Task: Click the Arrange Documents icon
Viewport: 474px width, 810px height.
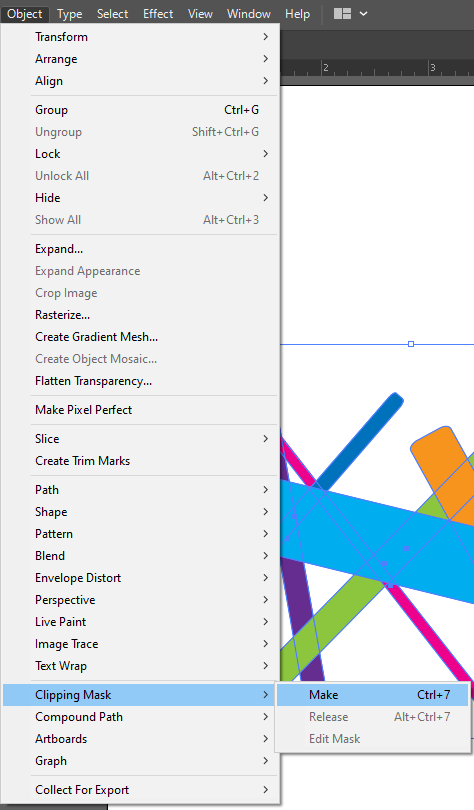Action: tap(342, 13)
